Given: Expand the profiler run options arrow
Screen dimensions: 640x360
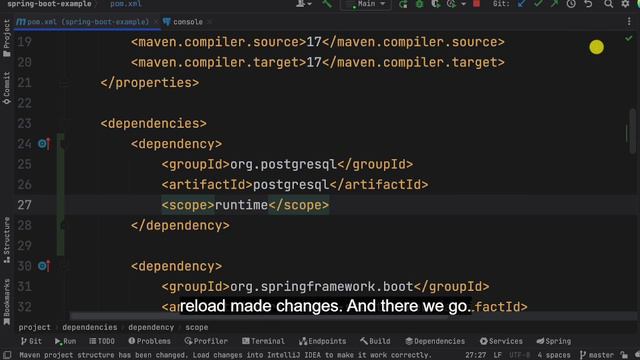Looking at the screenshot, I should pyautogui.click(x=463, y=4).
